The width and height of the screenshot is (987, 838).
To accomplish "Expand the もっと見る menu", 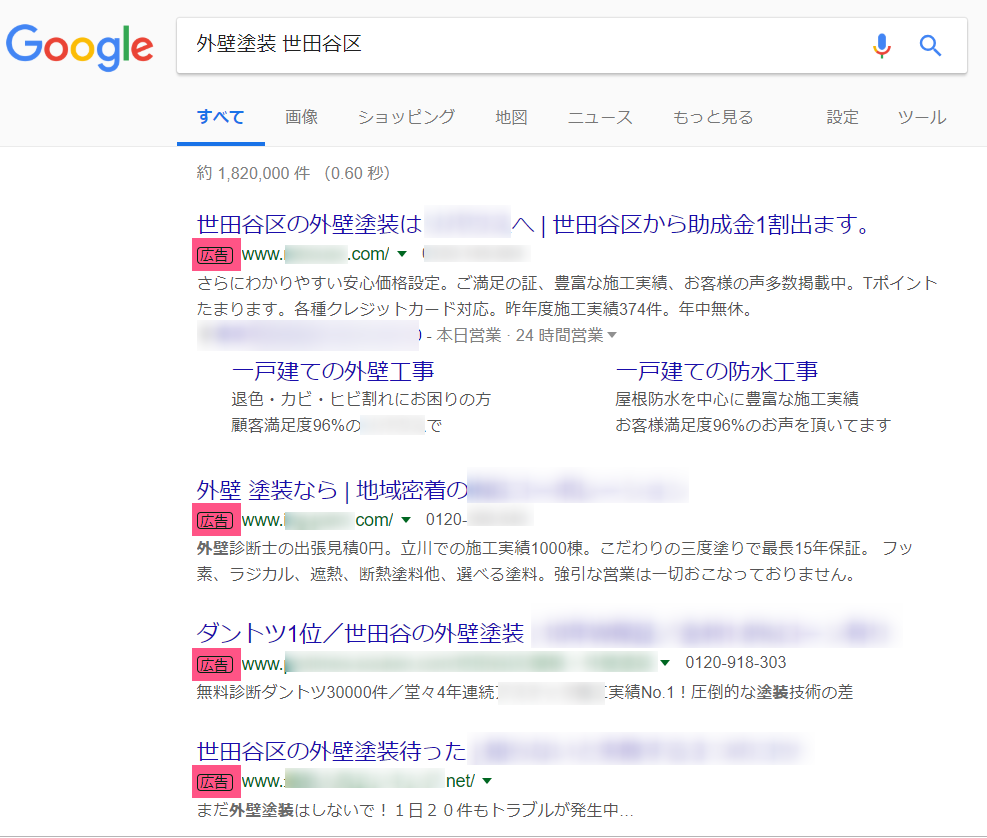I will [713, 117].
